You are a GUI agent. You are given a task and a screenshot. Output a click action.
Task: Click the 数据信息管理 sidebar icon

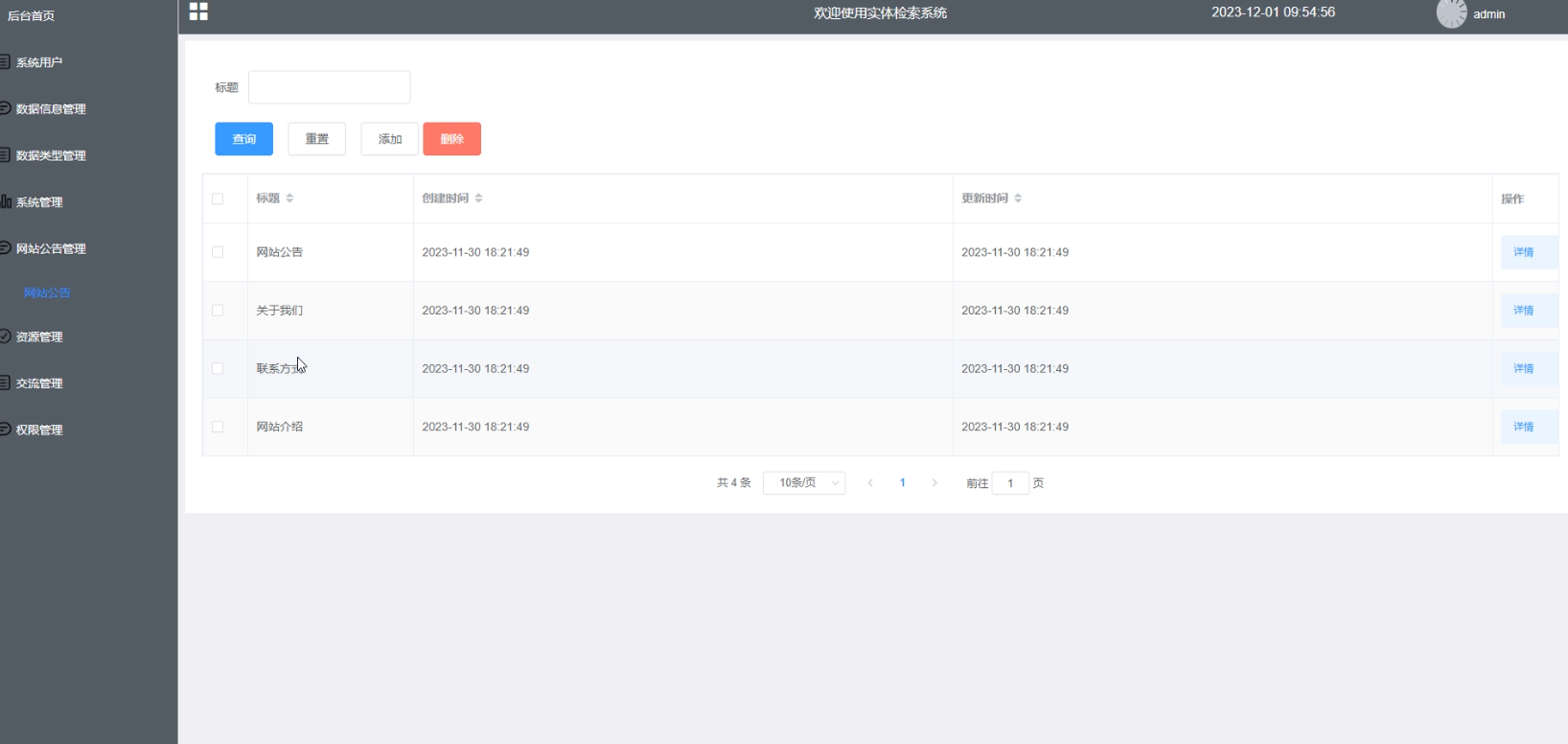(x=5, y=108)
